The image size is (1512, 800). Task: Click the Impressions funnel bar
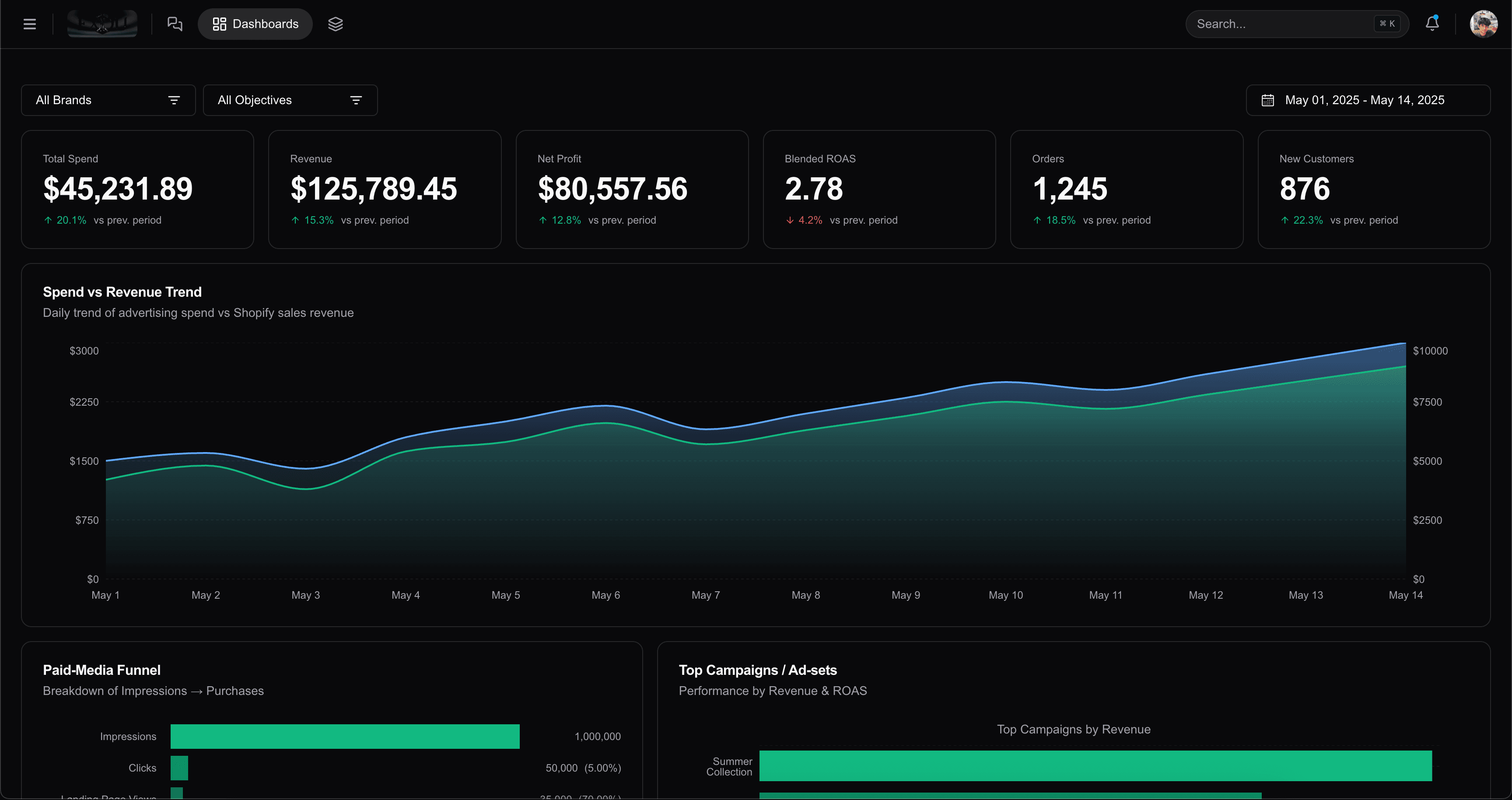(345, 736)
